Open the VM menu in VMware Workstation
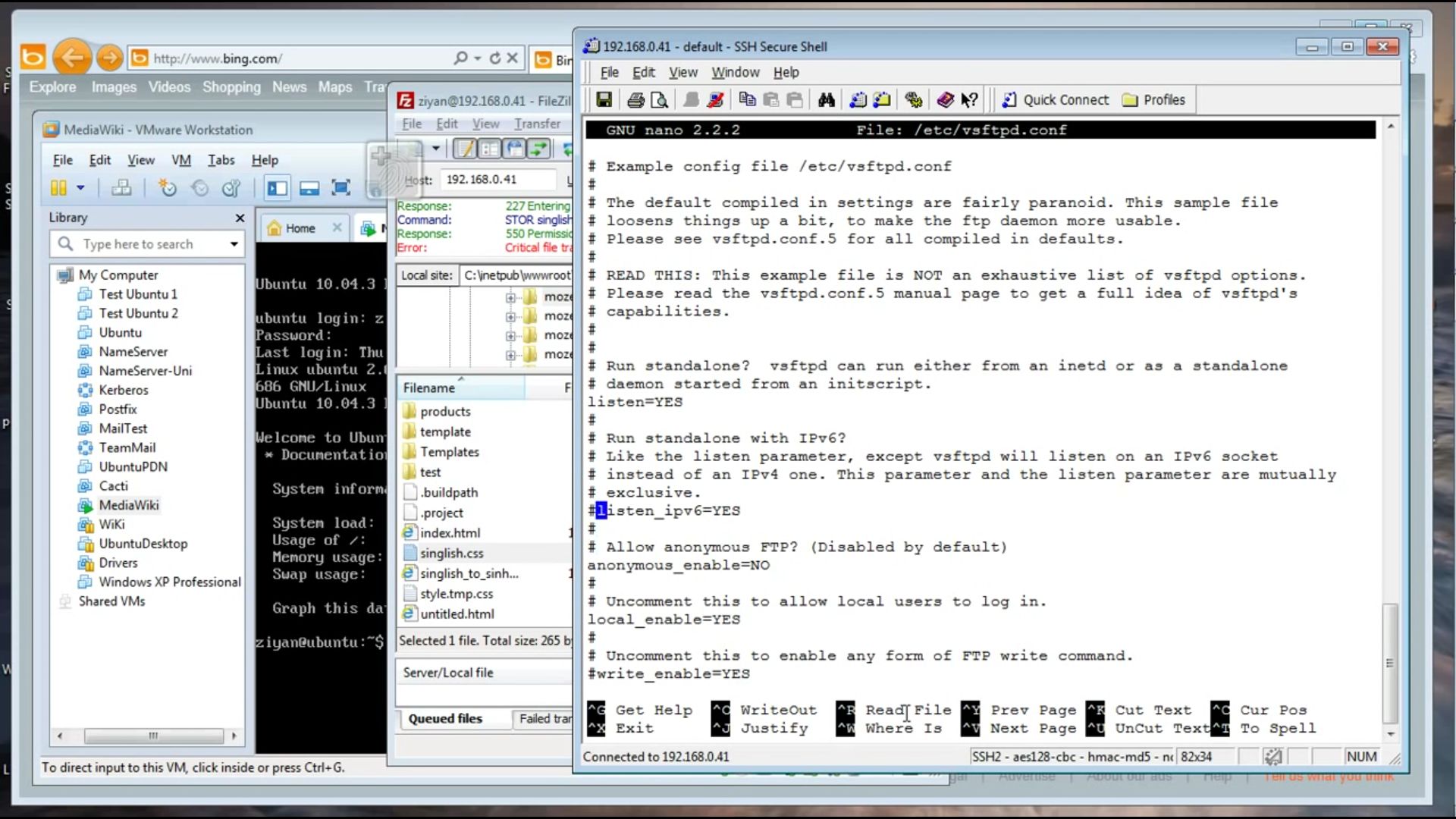Image resolution: width=1456 pixels, height=819 pixels. (x=180, y=160)
